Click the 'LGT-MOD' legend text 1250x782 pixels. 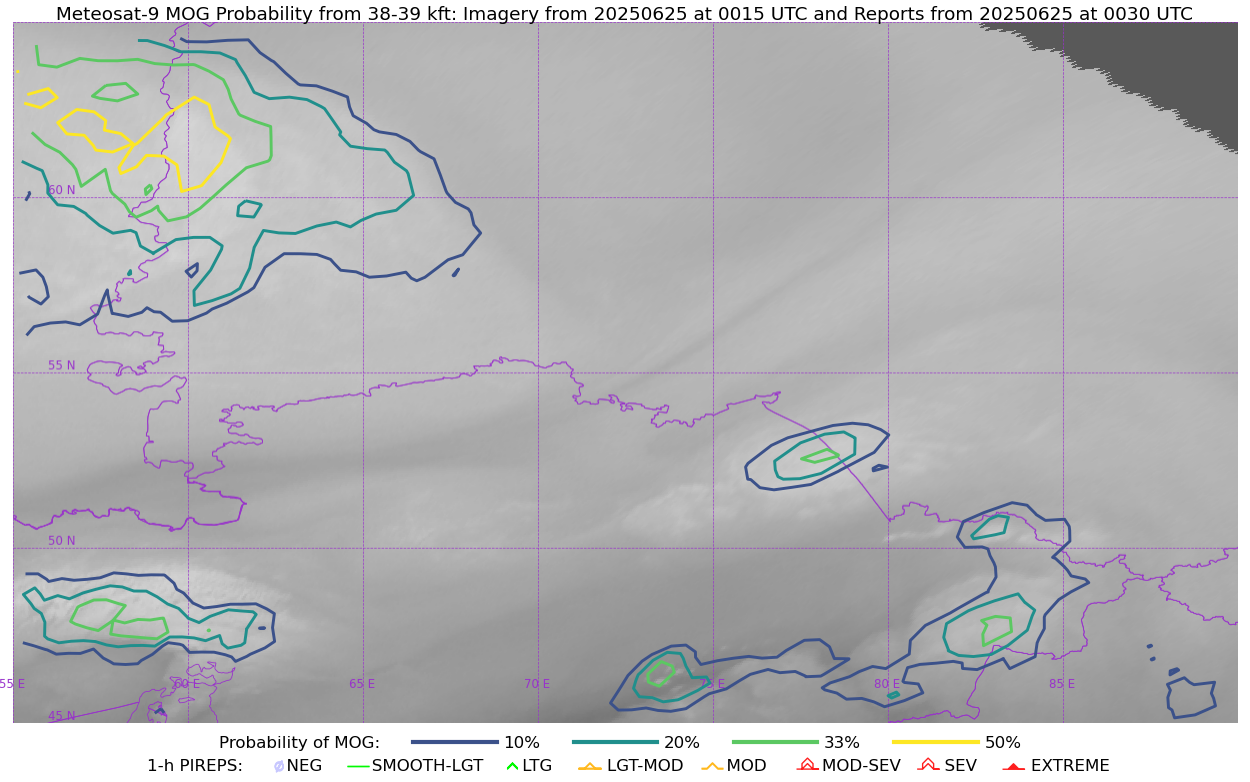click(645, 766)
